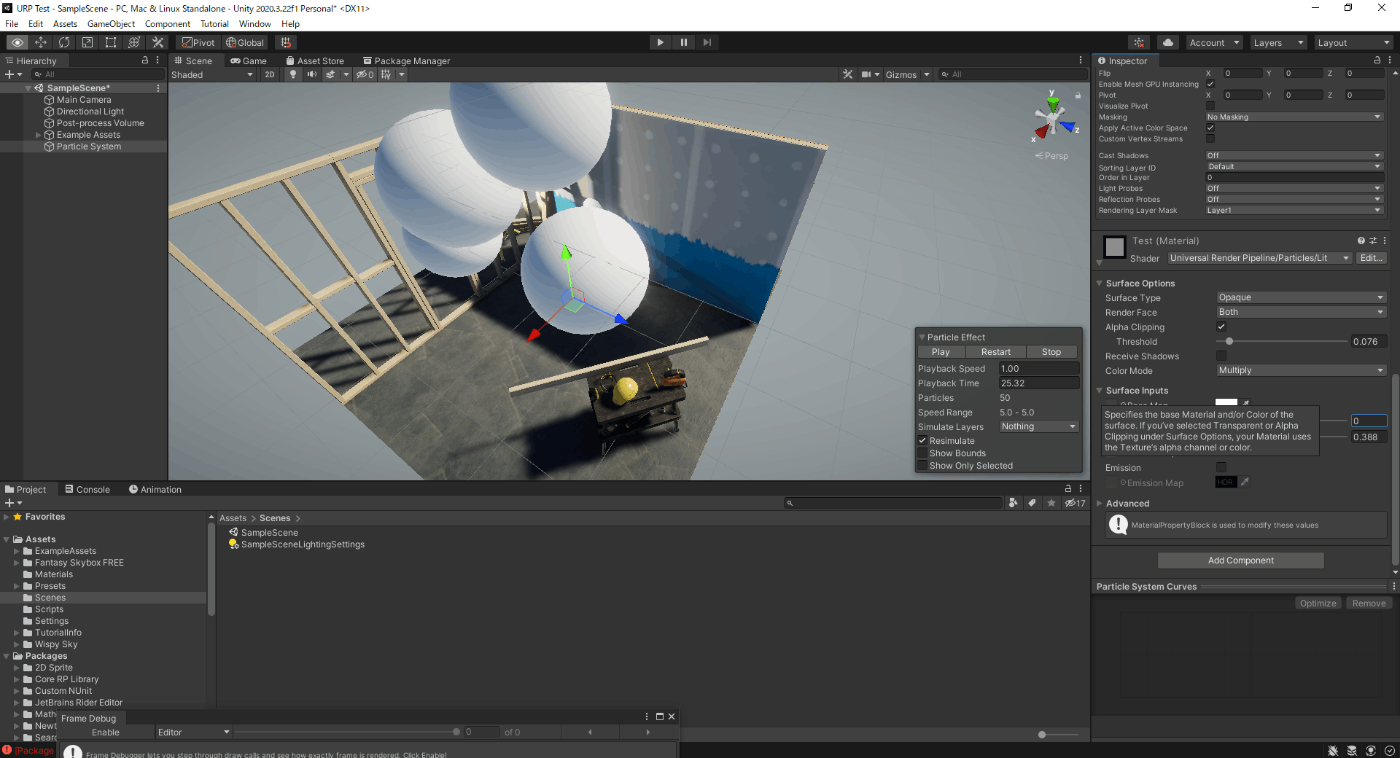Open the Gizmos dropdown arrow

tap(927, 75)
